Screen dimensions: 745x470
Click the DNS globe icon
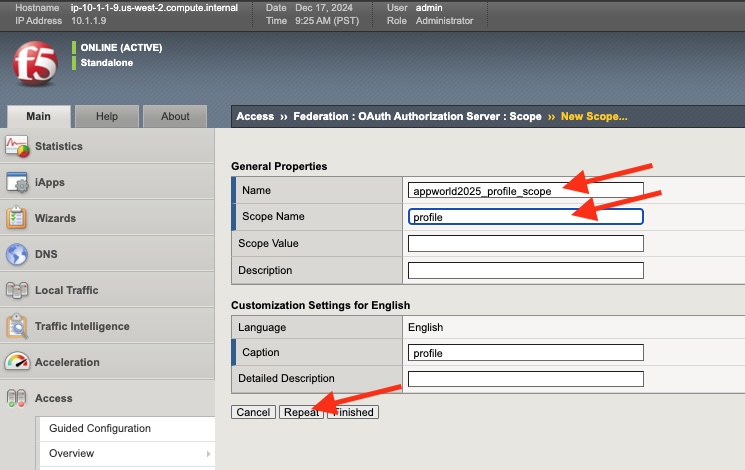(x=17, y=254)
